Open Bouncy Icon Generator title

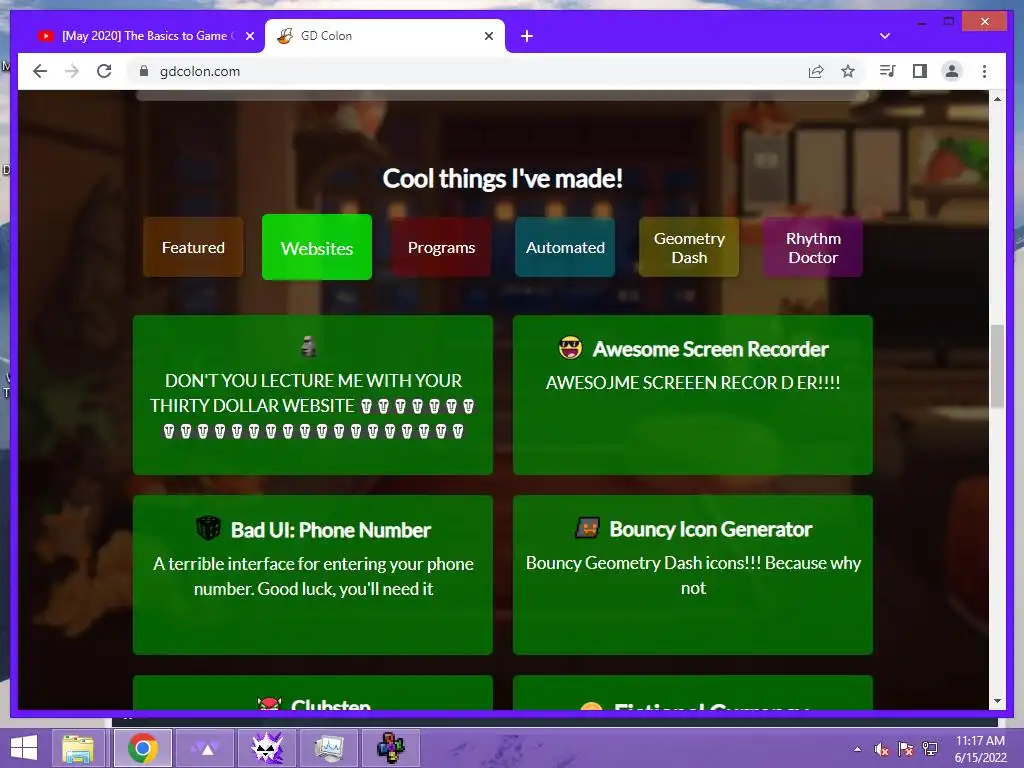(711, 529)
